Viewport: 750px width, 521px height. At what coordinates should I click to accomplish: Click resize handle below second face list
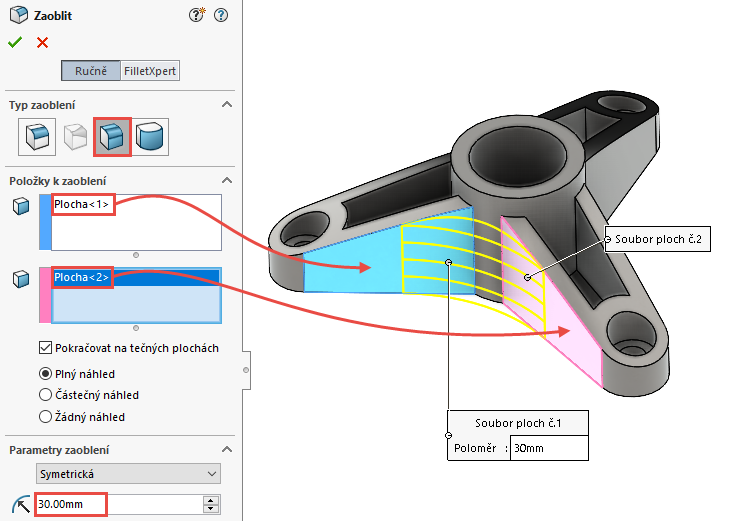(136, 328)
